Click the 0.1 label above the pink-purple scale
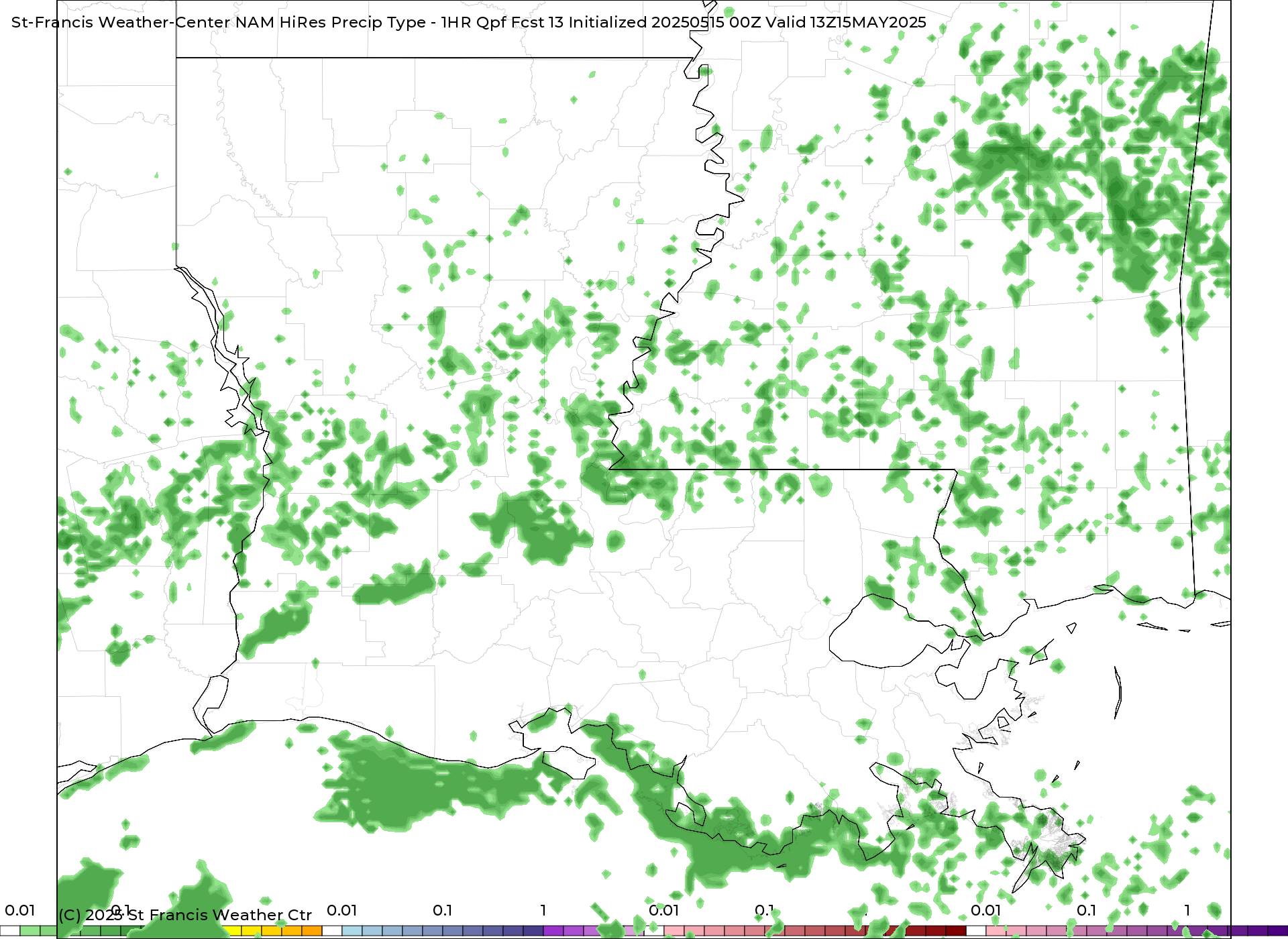 tap(1086, 910)
